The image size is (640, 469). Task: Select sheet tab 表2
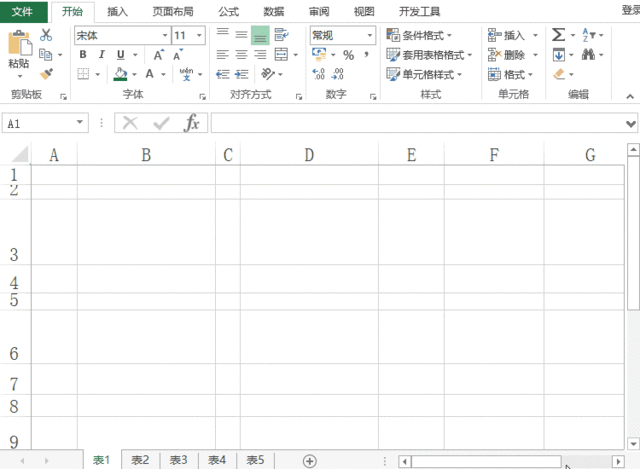coord(140,460)
